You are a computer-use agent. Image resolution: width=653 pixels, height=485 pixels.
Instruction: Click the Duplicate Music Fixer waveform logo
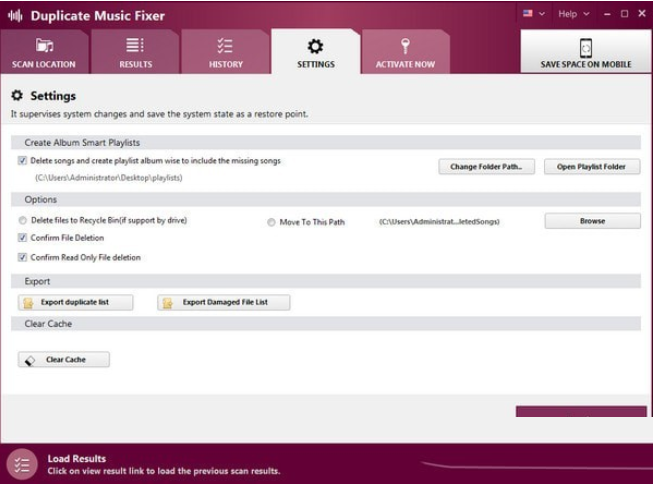(x=15, y=16)
